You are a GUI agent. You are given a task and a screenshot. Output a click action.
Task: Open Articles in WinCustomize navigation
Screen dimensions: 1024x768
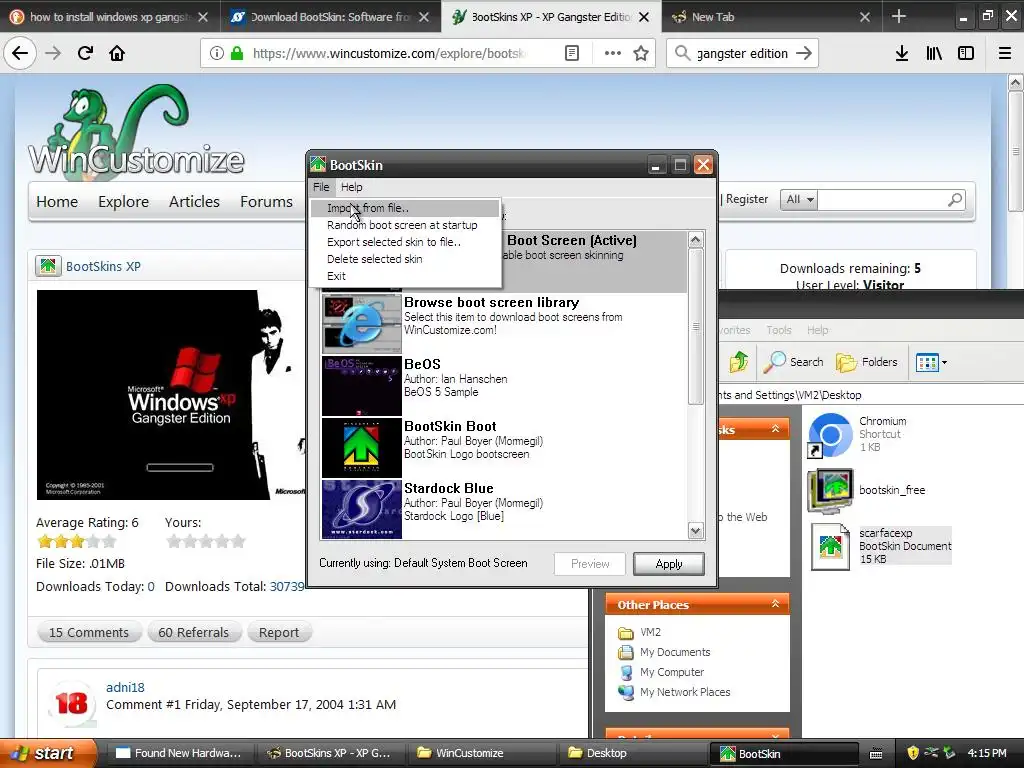click(194, 202)
